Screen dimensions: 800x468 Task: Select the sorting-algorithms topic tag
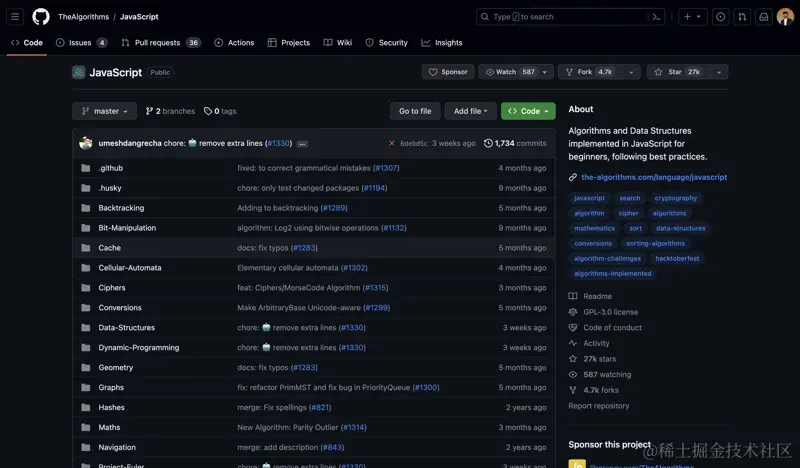tap(656, 243)
